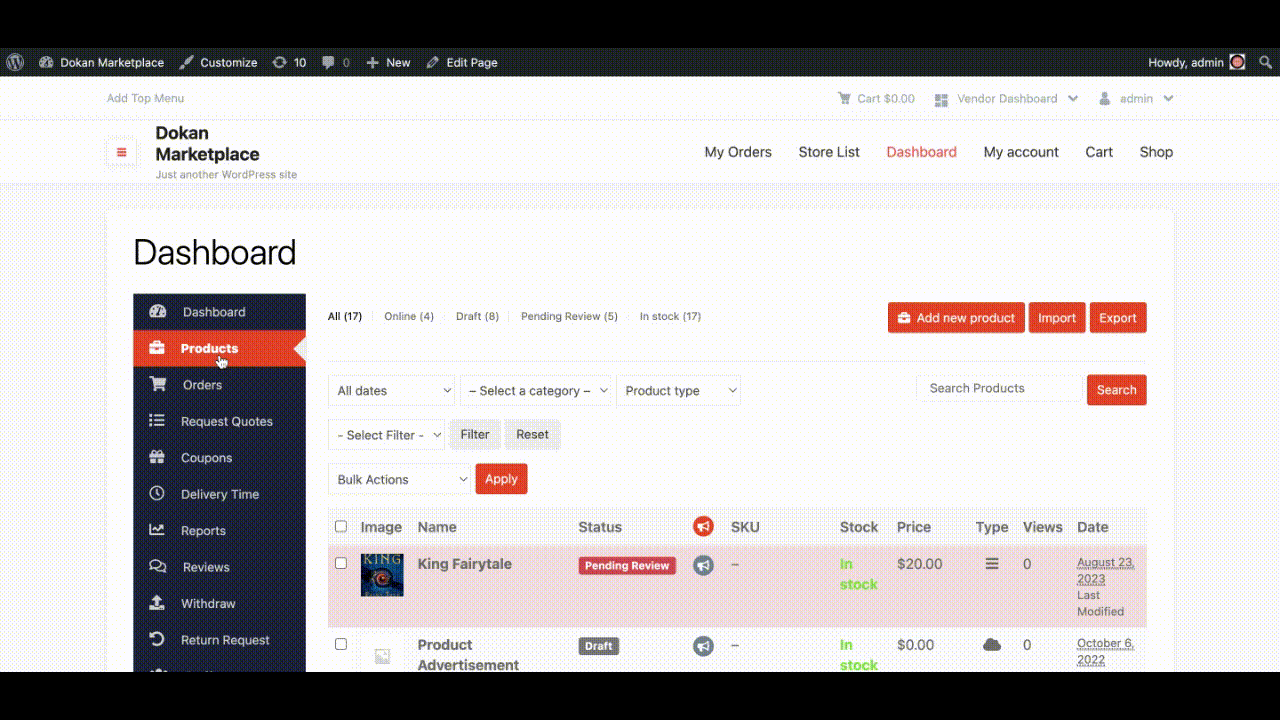Open the All dates dropdown

[391, 391]
